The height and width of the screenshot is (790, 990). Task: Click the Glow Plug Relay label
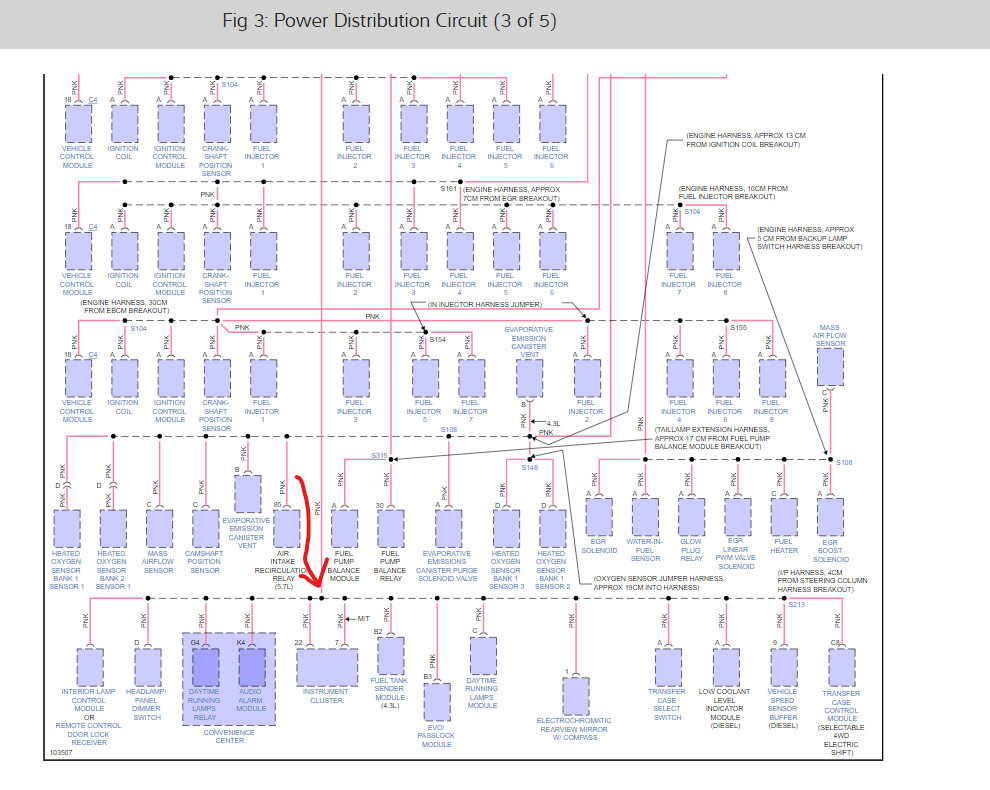pyautogui.click(x=691, y=550)
